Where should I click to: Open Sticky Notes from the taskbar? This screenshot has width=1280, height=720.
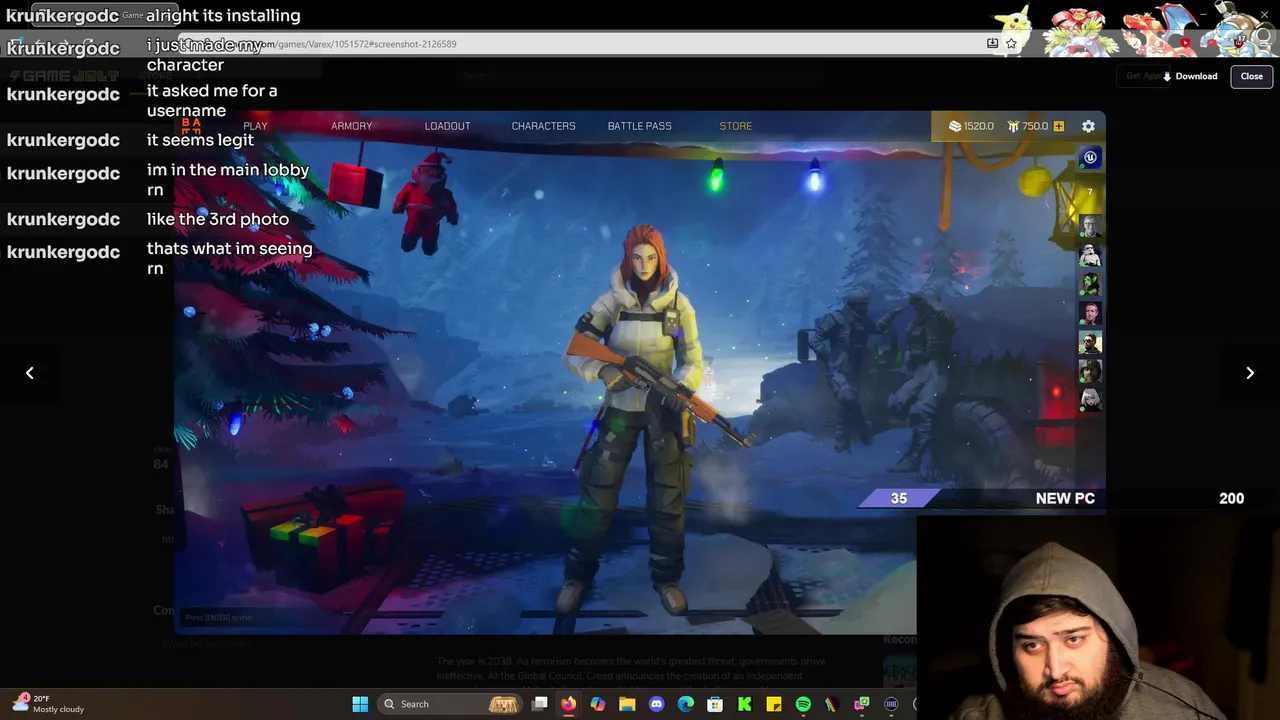coord(774,704)
